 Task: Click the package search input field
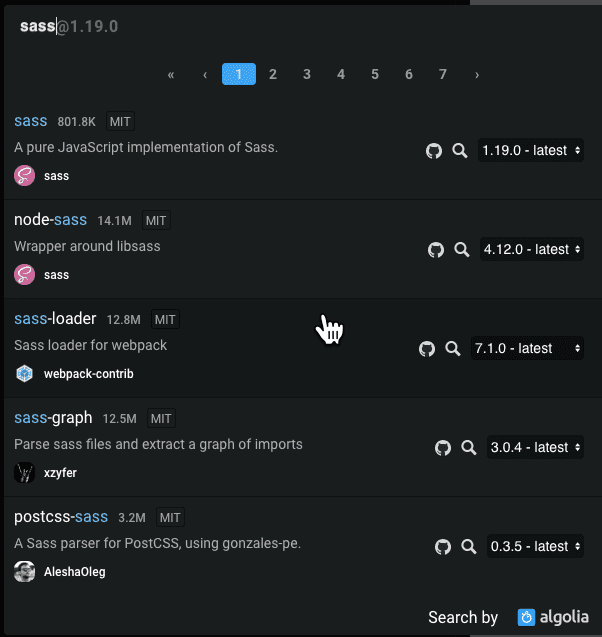pos(301,26)
